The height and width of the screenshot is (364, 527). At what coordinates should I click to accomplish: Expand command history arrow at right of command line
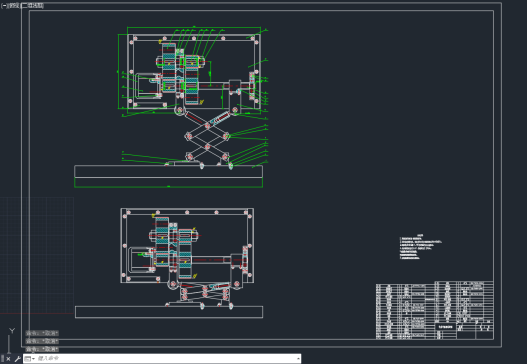[x=298, y=359]
